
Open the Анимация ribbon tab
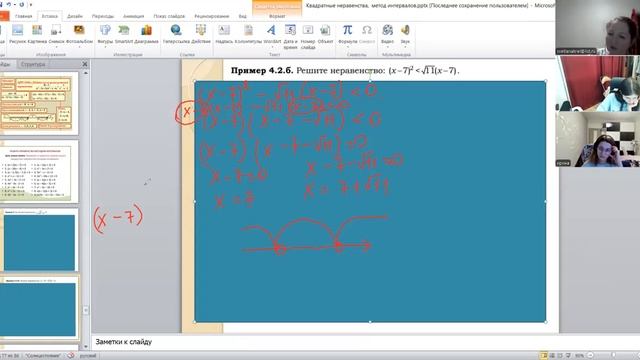(133, 16)
